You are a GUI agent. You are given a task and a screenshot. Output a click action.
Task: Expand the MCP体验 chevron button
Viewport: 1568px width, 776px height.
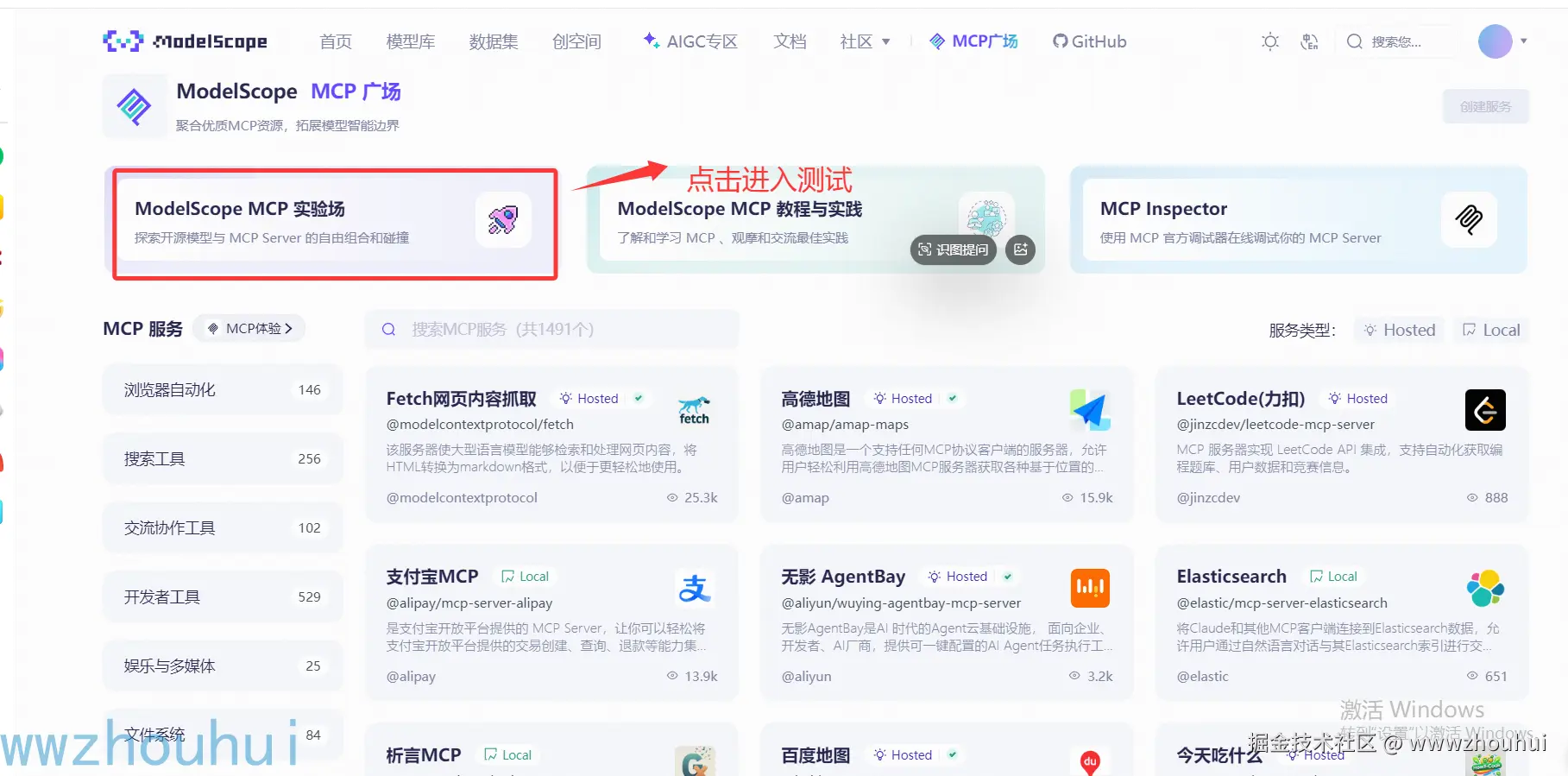pyautogui.click(x=250, y=329)
